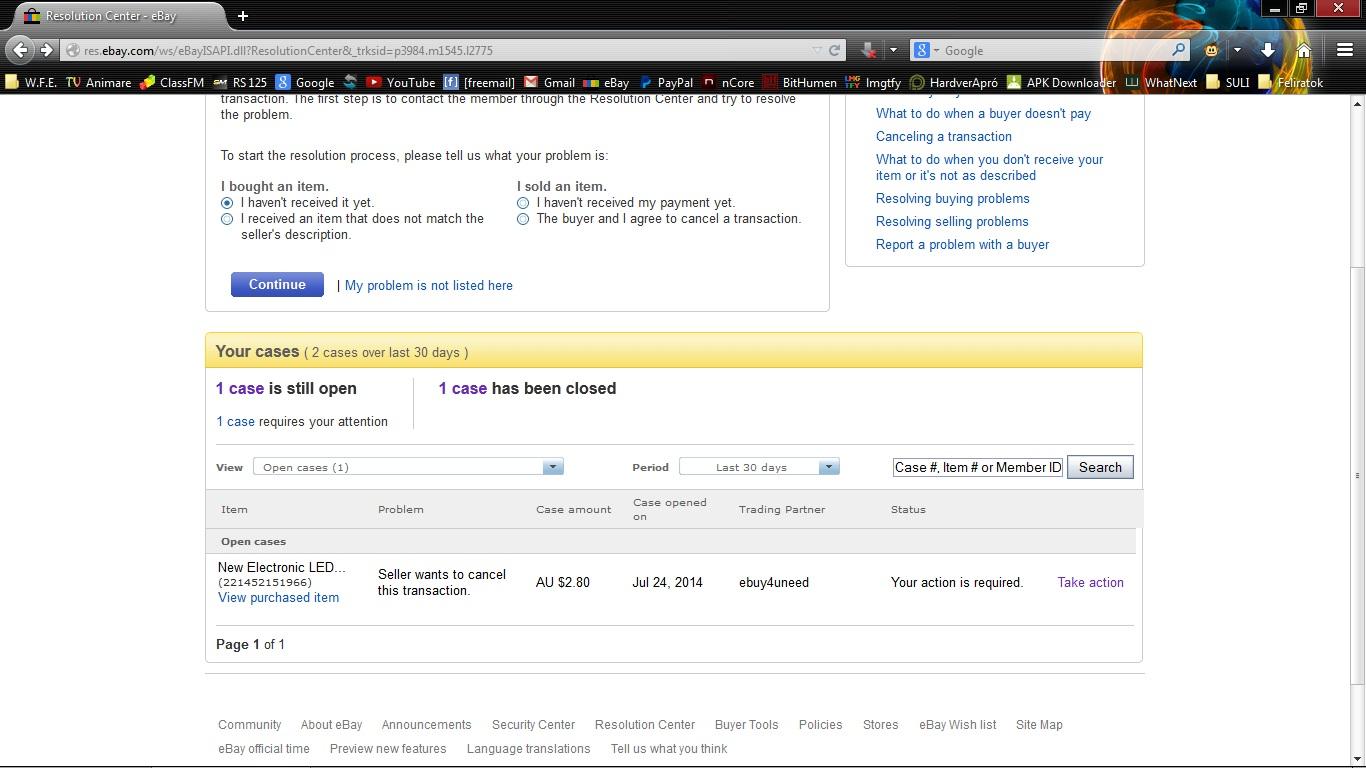Open the dropdown next to the blocker icon

tap(893, 50)
